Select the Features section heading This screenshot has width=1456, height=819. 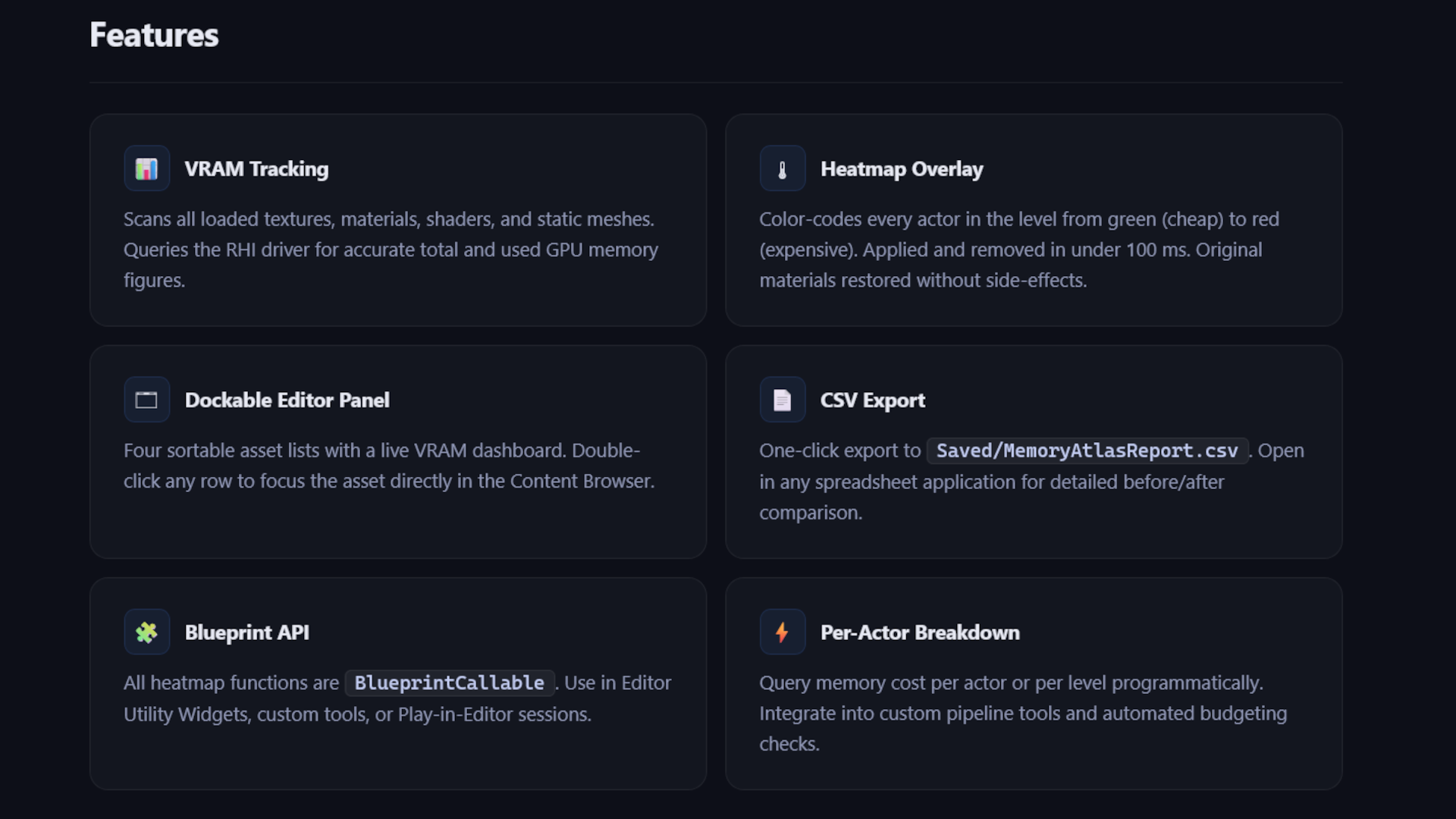(x=154, y=35)
